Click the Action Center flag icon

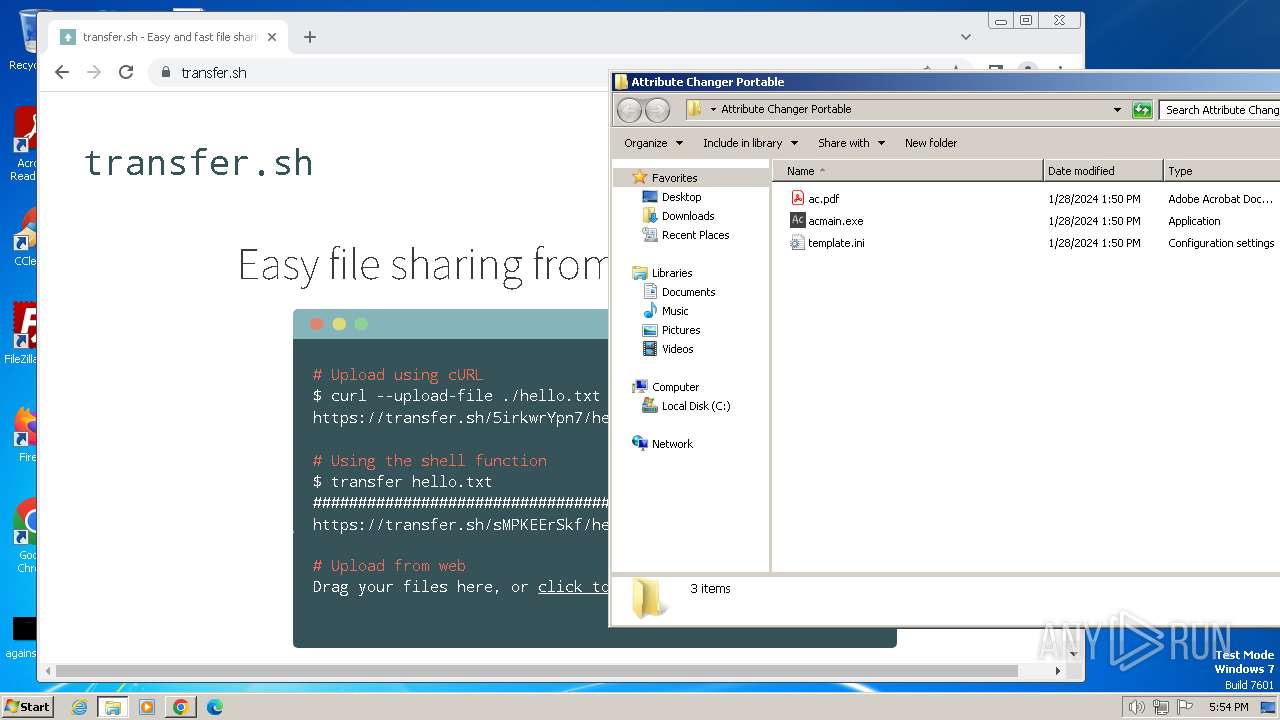(1186, 707)
